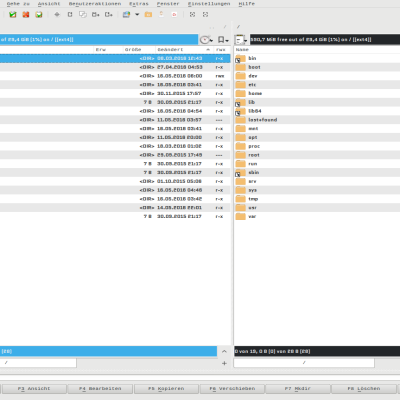
Task: Sort by the rwx column header
Action: (x=222, y=50)
